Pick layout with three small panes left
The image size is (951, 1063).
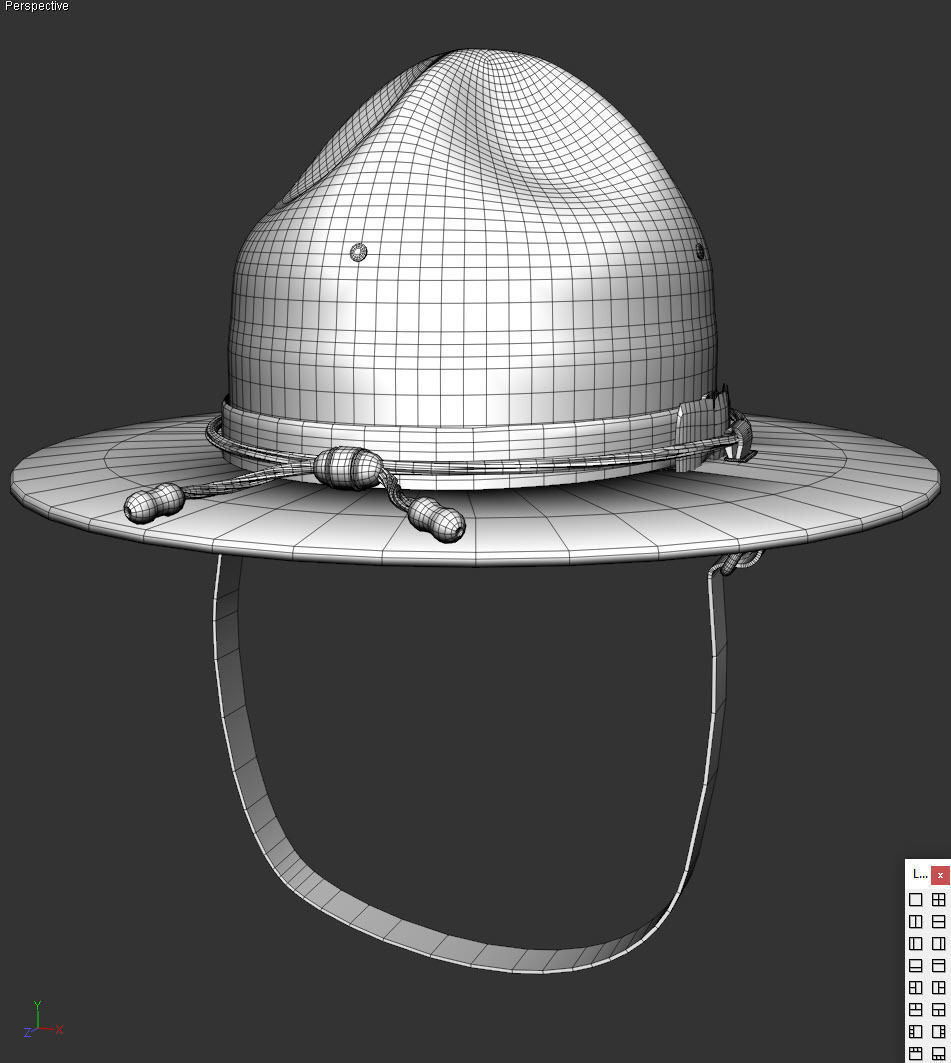point(915,1032)
